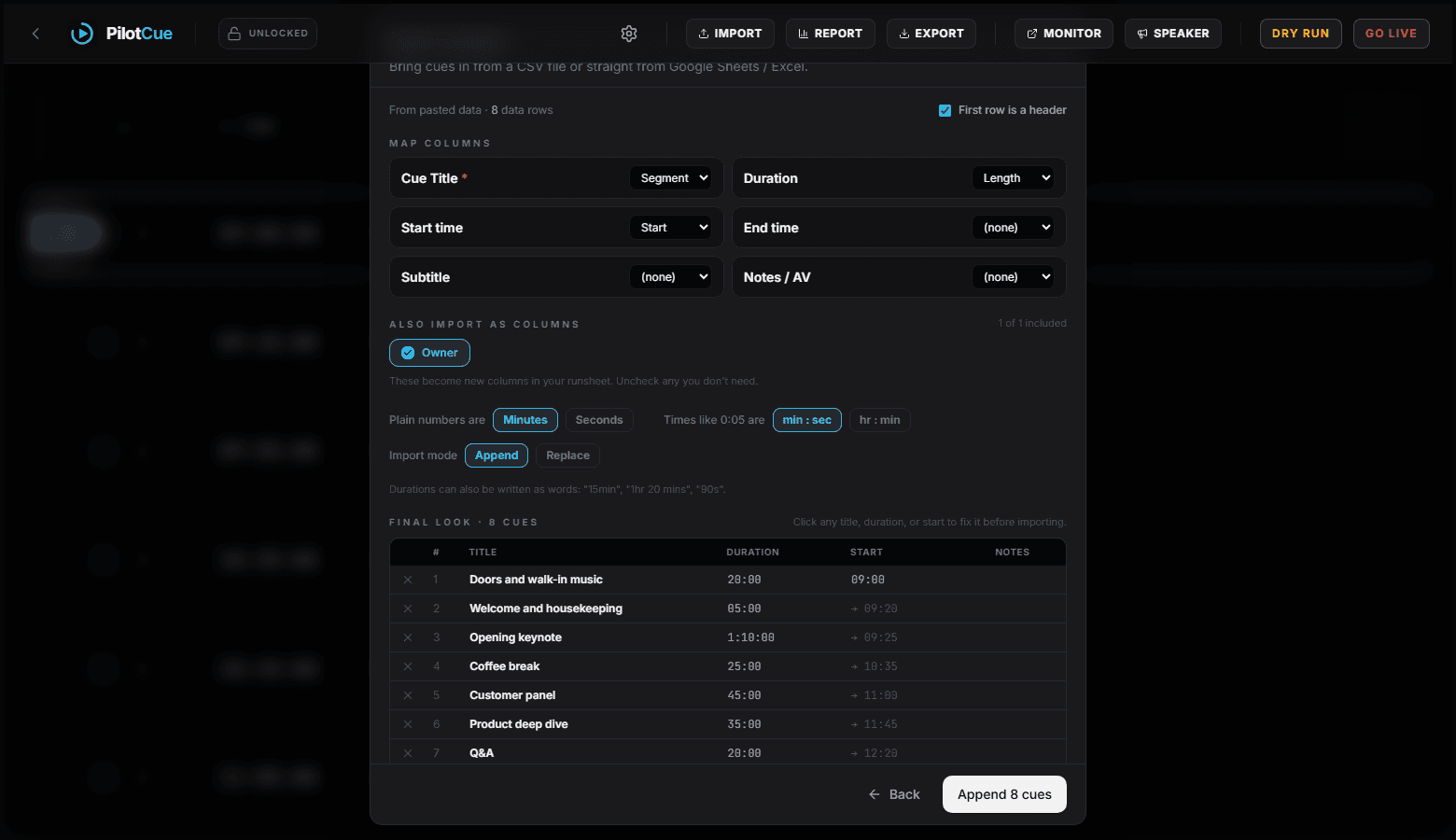The width and height of the screenshot is (1456, 840).
Task: Edit title Customer panel
Action: [x=512, y=695]
